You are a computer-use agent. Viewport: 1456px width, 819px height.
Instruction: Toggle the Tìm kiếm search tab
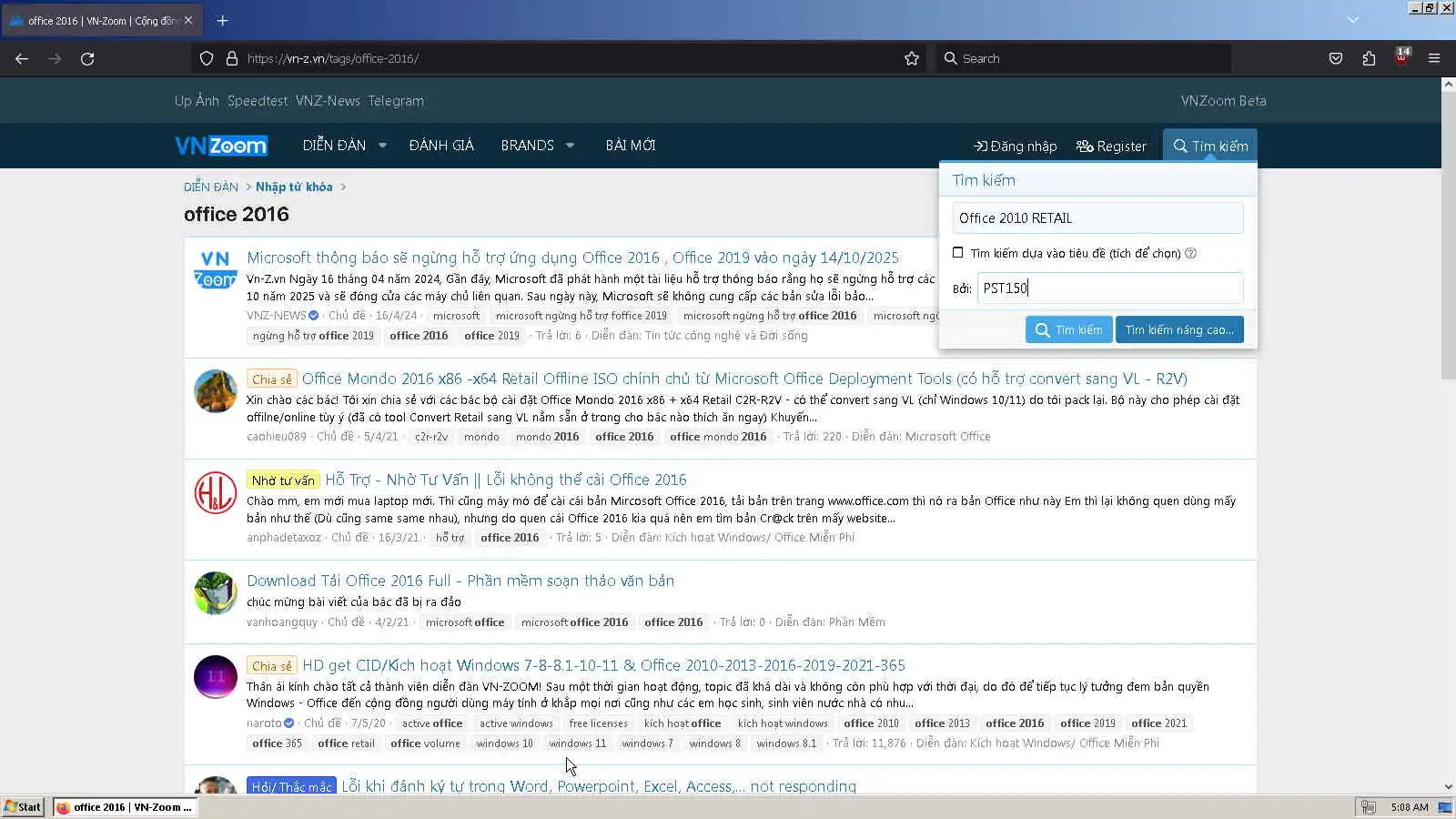tap(1210, 147)
